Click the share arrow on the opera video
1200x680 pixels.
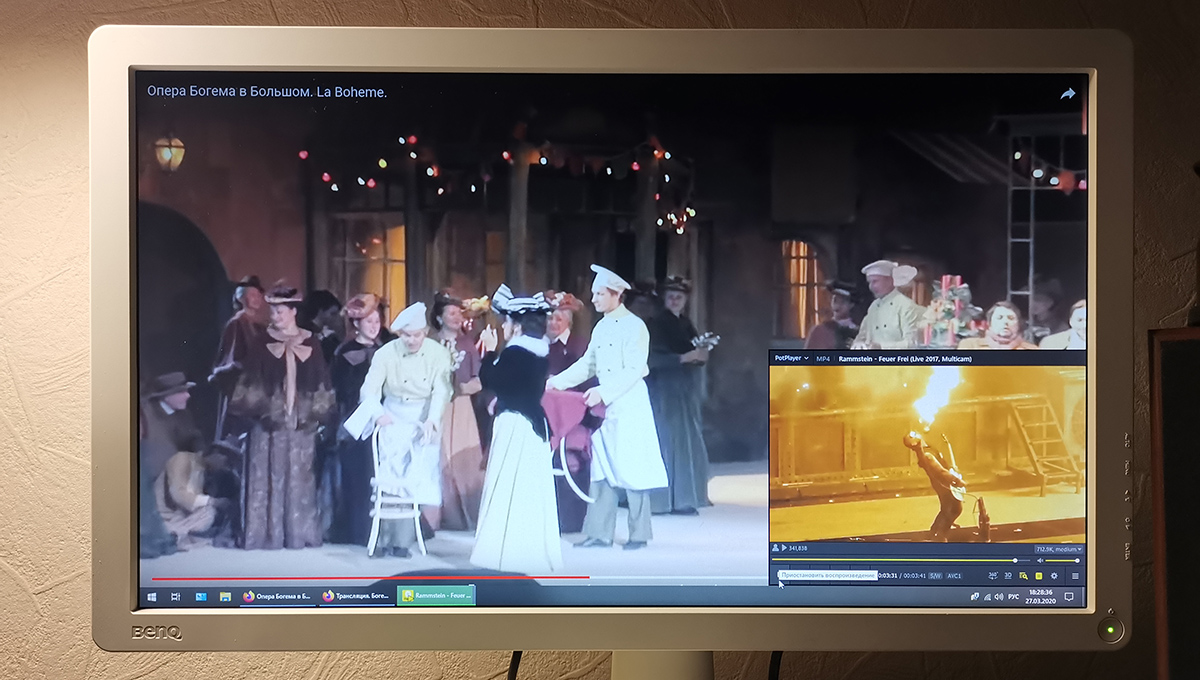[x=1067, y=94]
